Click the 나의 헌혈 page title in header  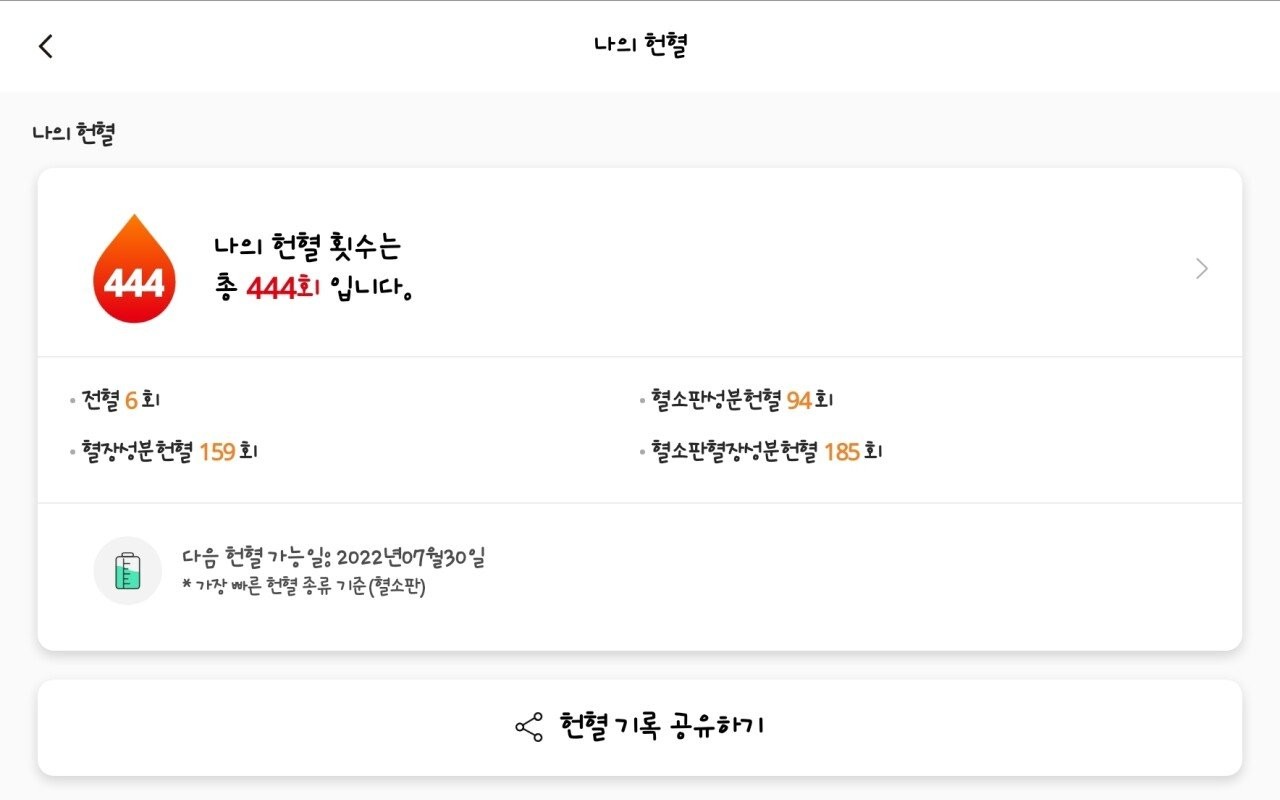coord(640,46)
